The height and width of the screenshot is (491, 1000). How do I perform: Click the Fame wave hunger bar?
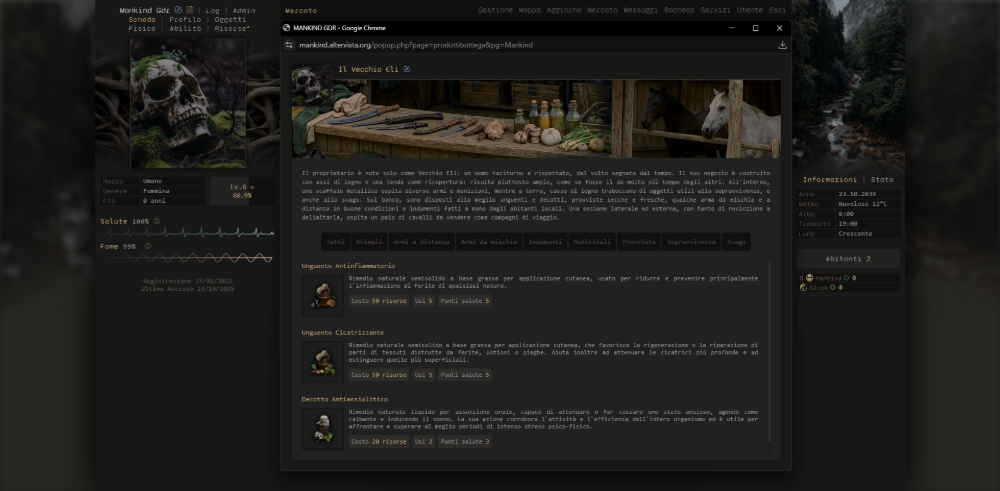188,258
